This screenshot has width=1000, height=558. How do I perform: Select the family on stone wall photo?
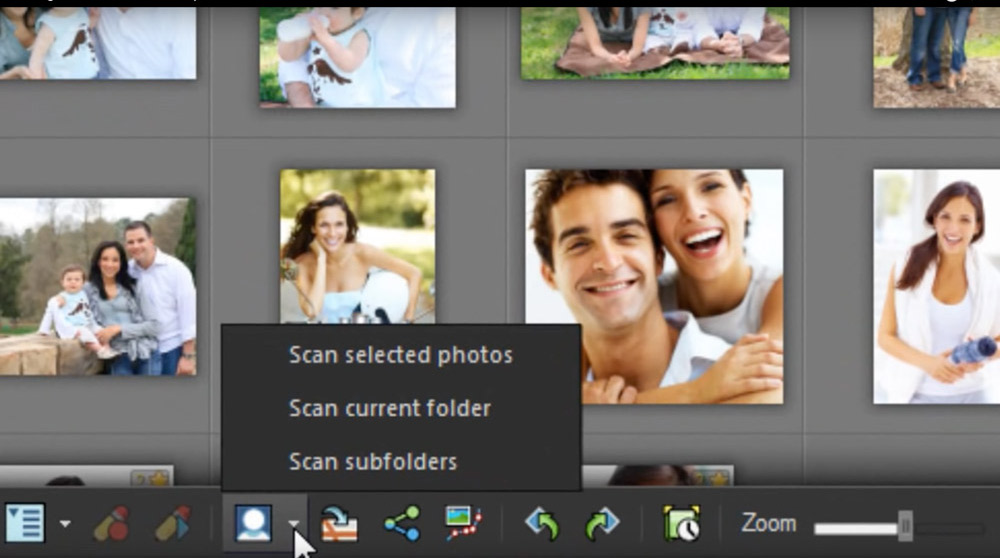[98, 286]
